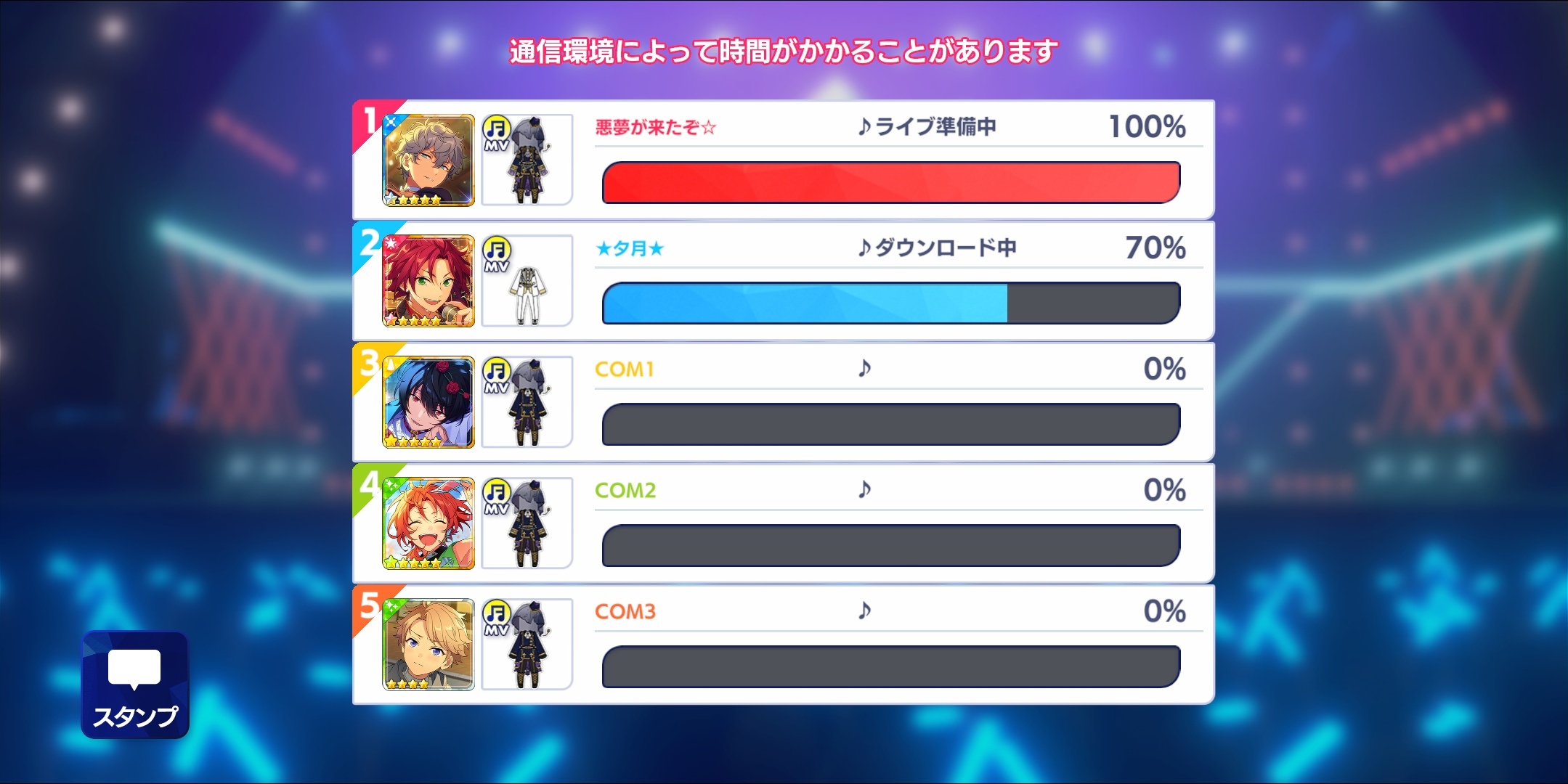Click the player name ★夕月★
The height and width of the screenshot is (784, 1568).
(630, 249)
